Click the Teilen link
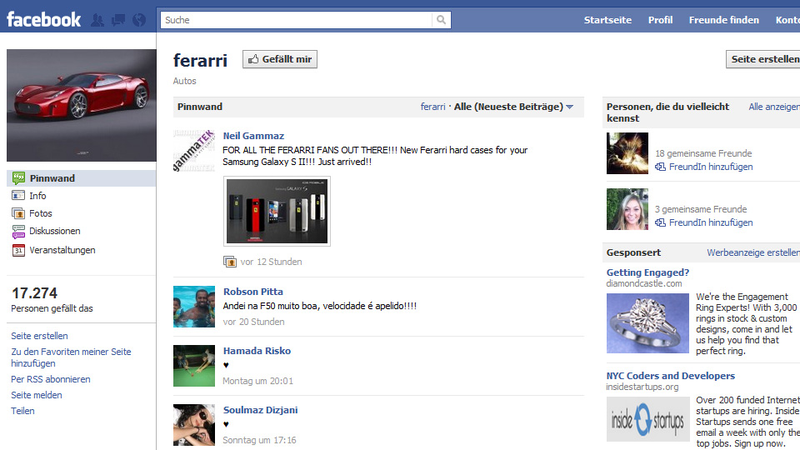This screenshot has height=450, width=800. (x=23, y=411)
